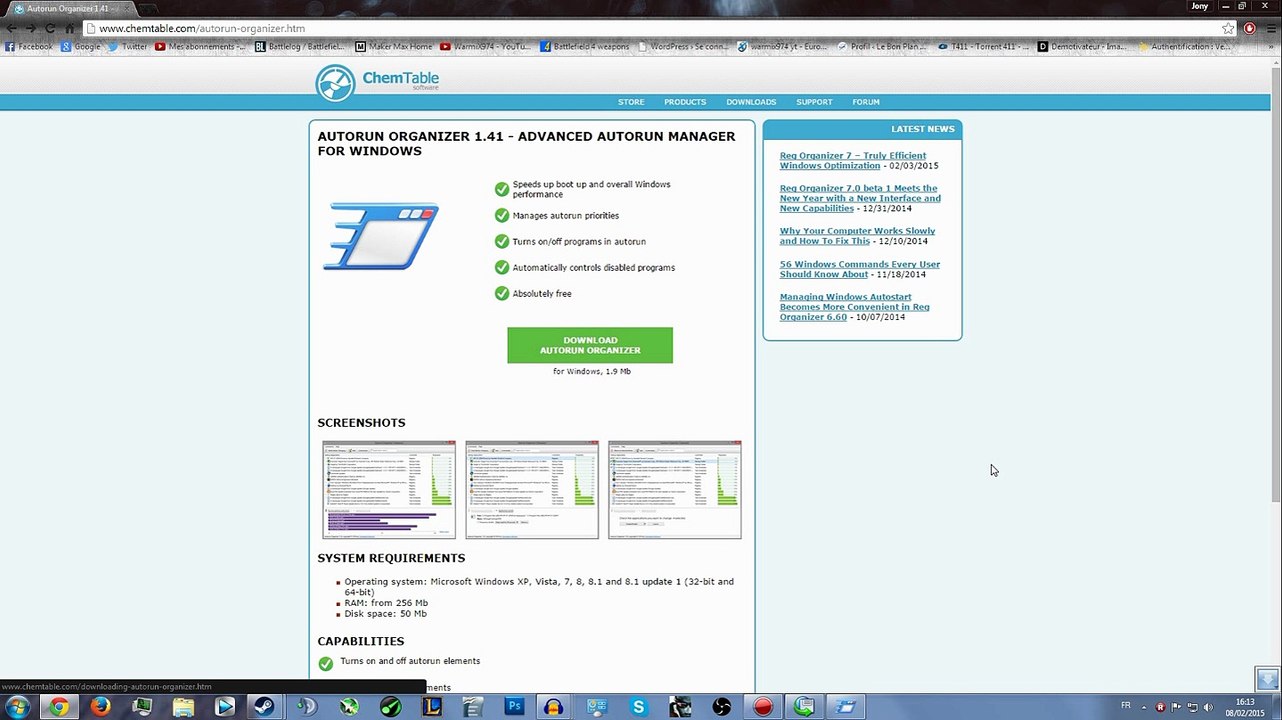The width and height of the screenshot is (1282, 720).
Task: Open the Maker Max Home bookmark
Action: tap(395, 46)
